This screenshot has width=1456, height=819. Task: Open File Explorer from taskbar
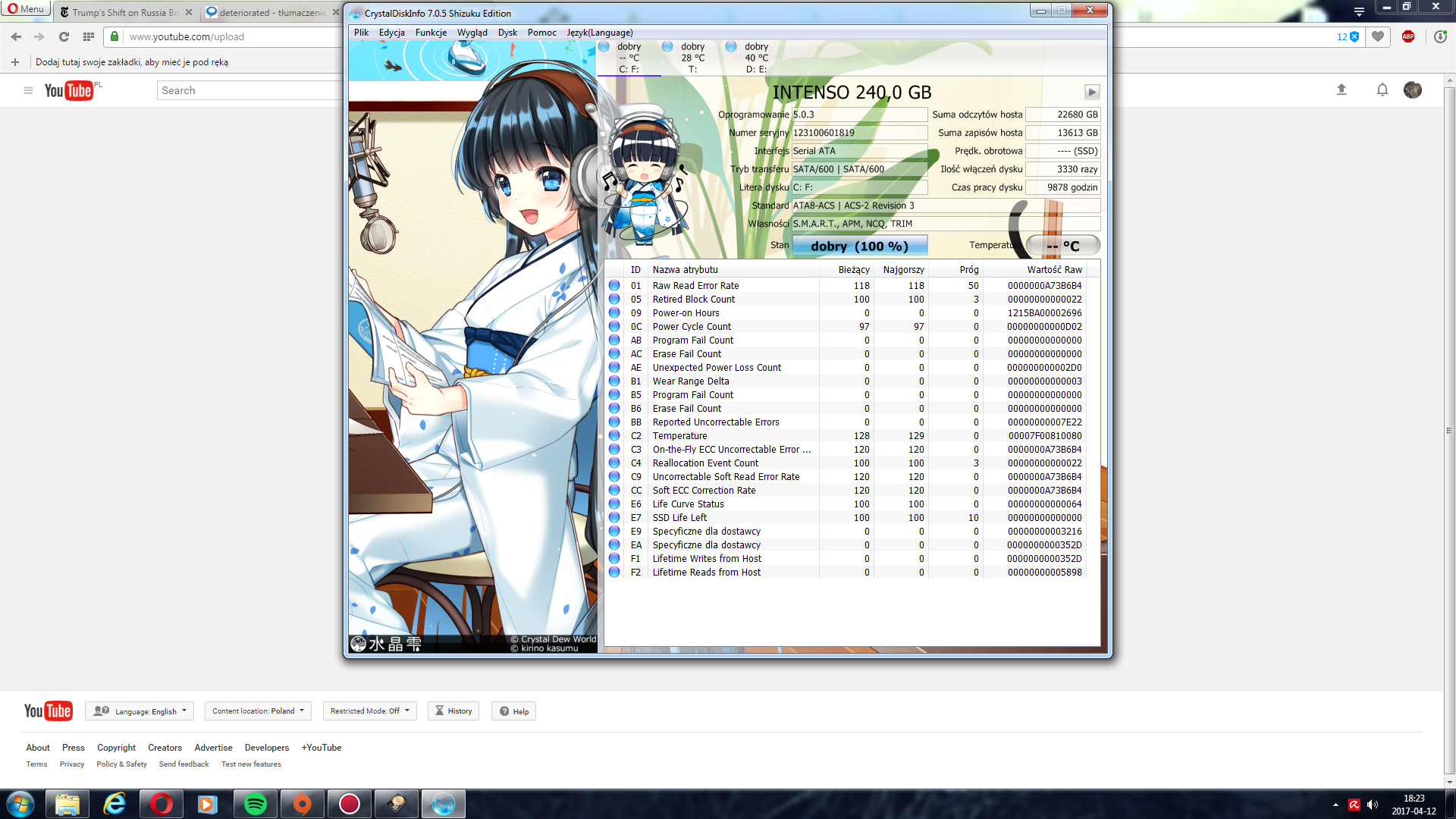(x=67, y=804)
